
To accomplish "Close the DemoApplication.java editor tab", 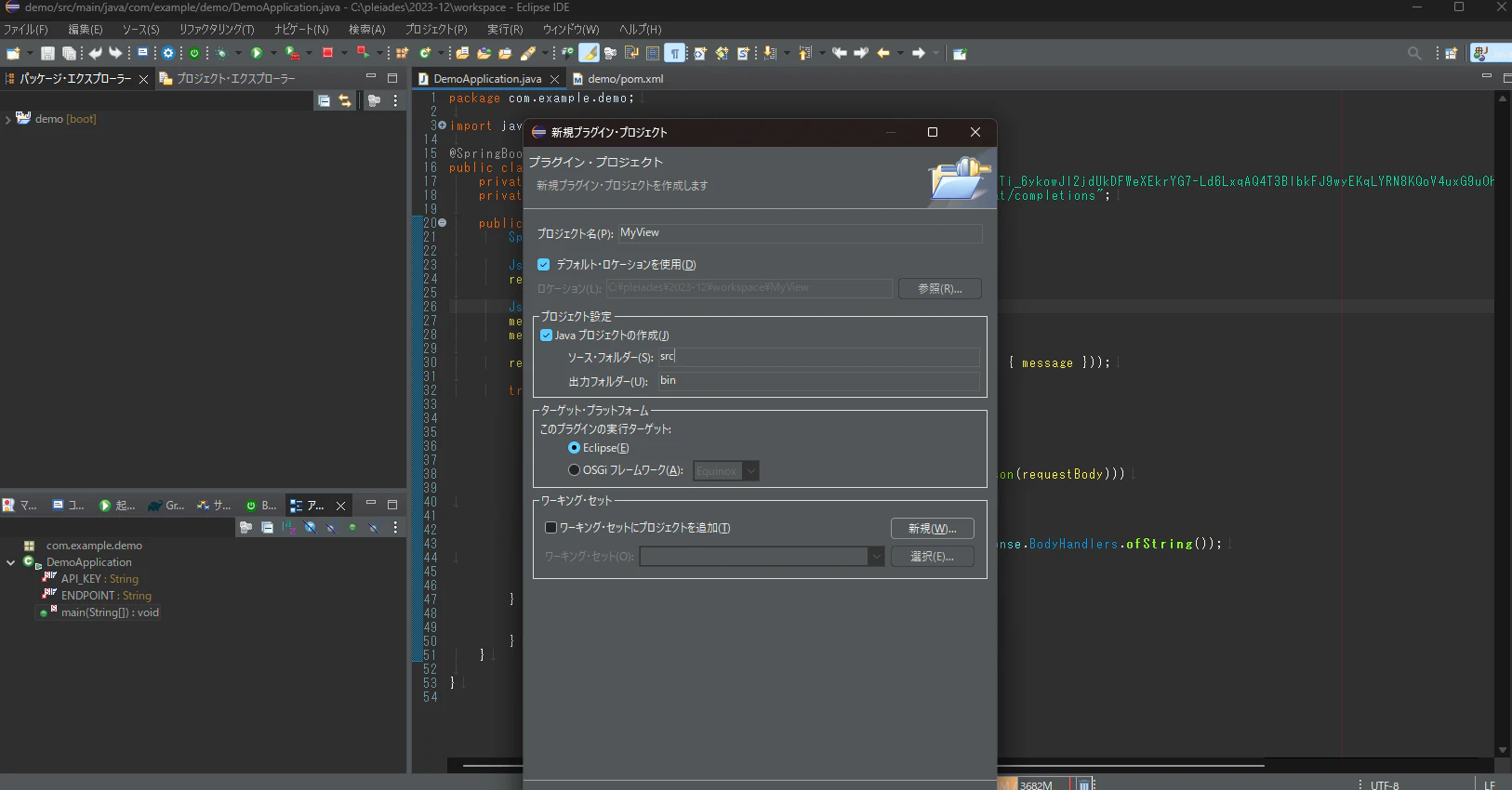I will [555, 79].
